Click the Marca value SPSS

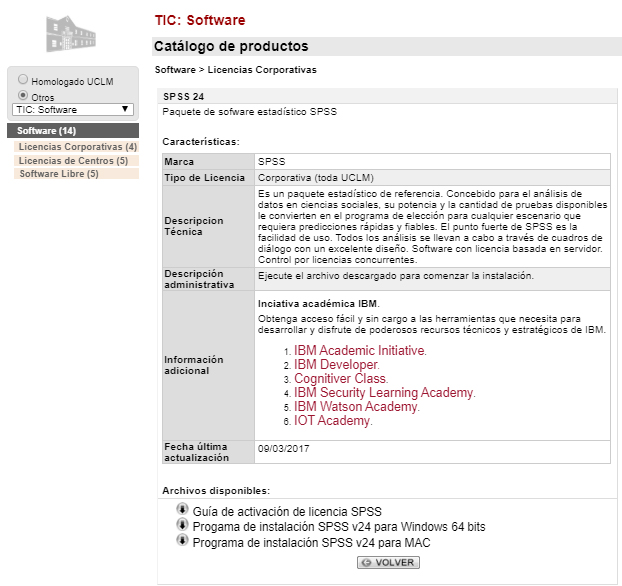271,161
